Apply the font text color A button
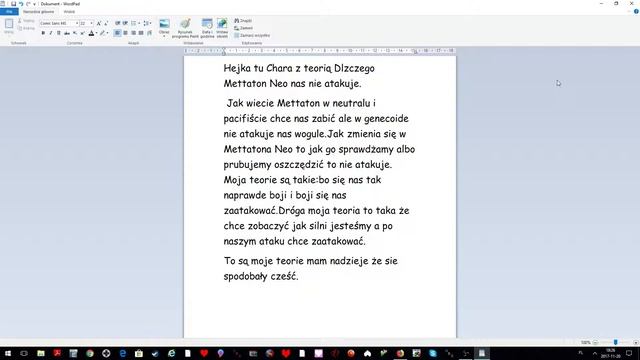This screenshot has width=640, height=360. coord(91,33)
